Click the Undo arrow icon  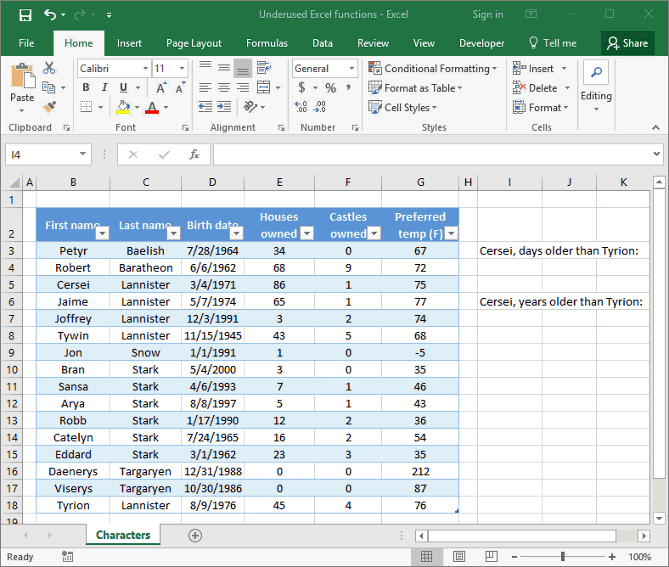point(50,15)
